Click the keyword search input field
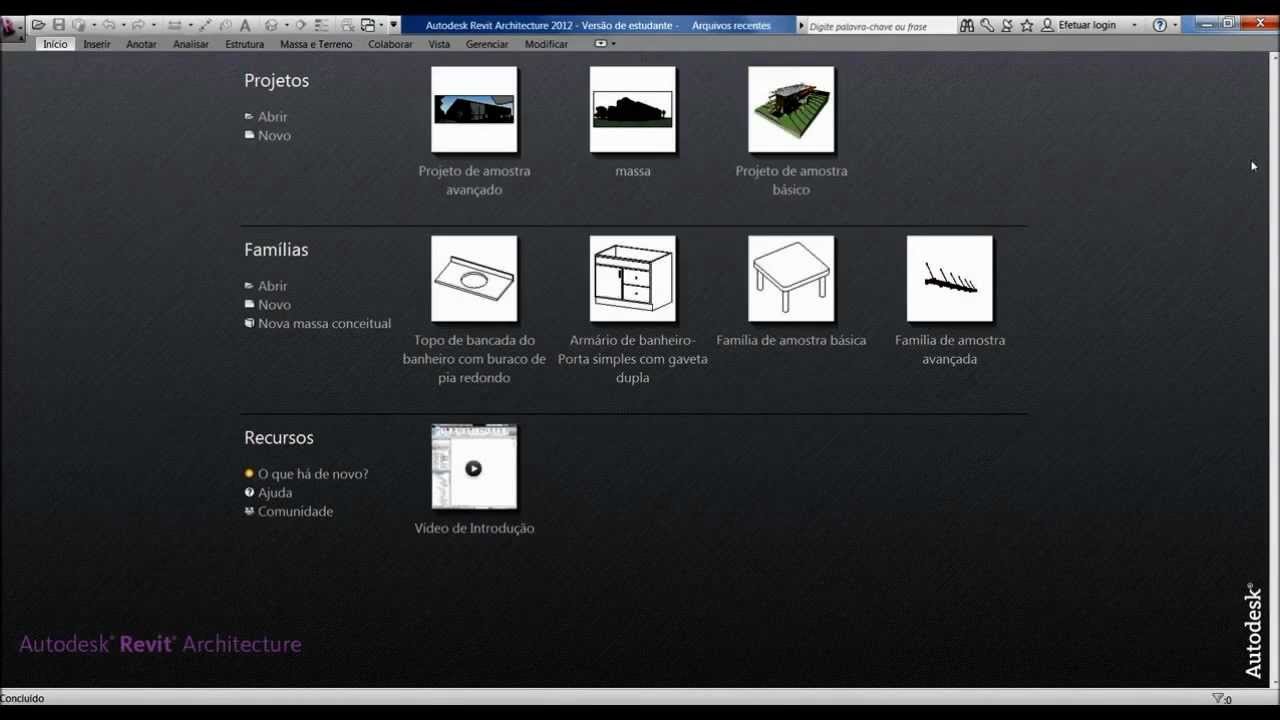The image size is (1280, 720). pyautogui.click(x=880, y=26)
